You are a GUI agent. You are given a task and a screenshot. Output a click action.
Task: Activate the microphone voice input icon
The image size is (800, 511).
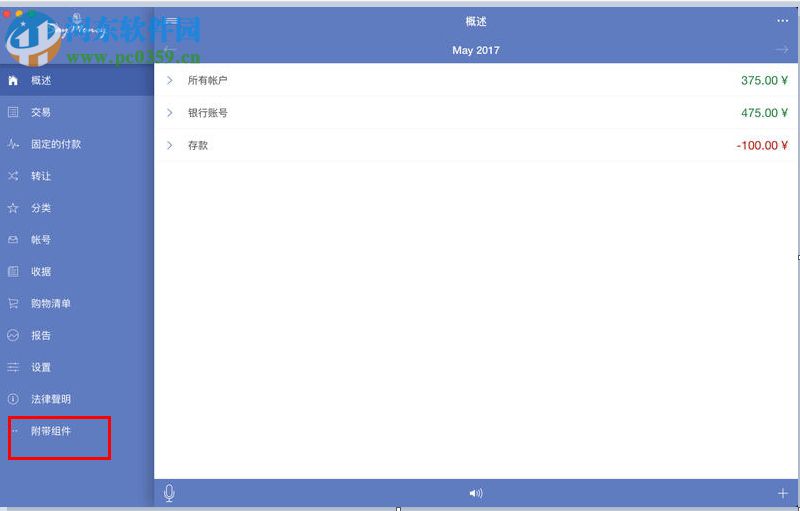169,493
